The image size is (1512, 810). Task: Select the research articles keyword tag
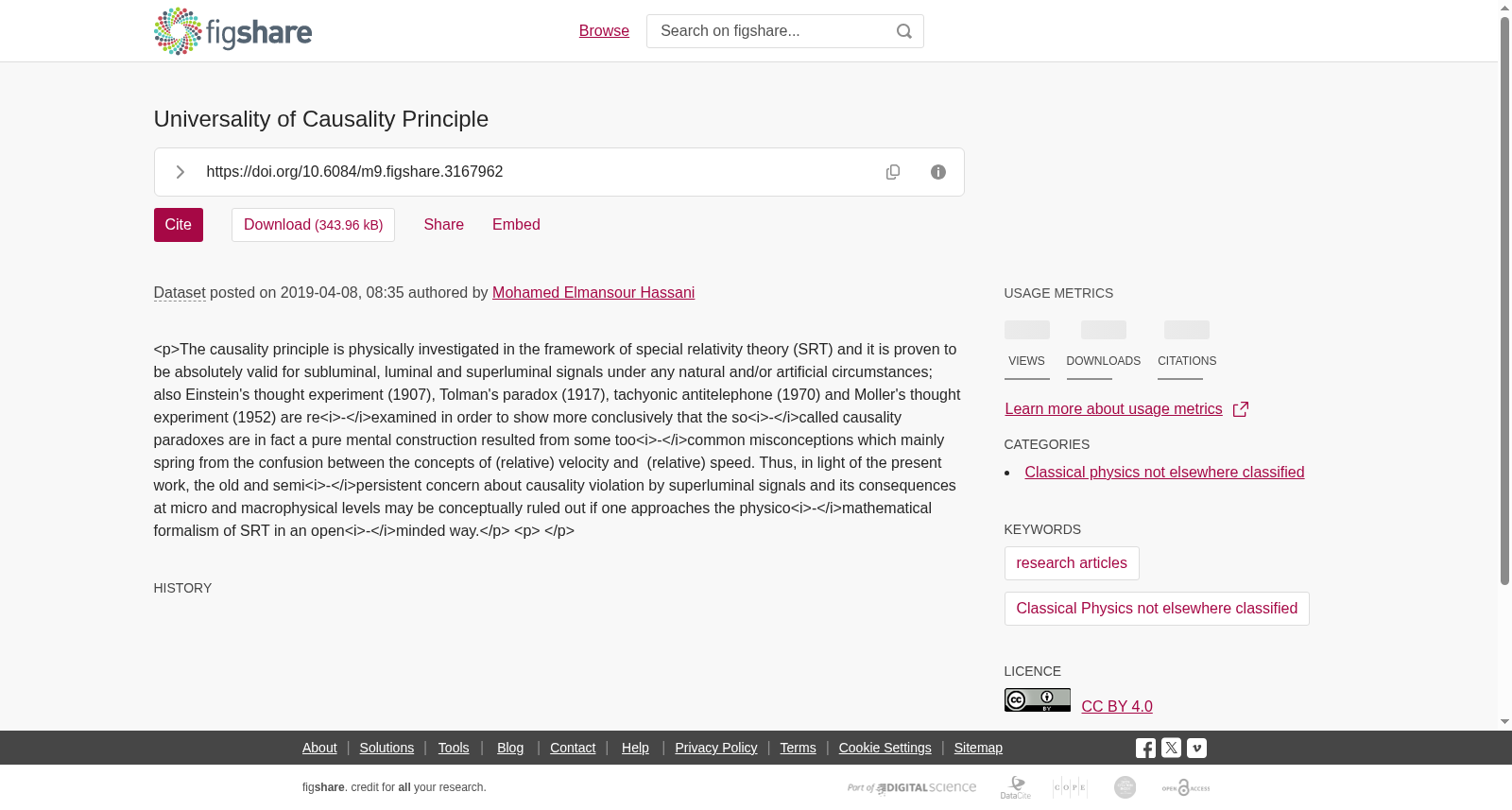tap(1072, 563)
